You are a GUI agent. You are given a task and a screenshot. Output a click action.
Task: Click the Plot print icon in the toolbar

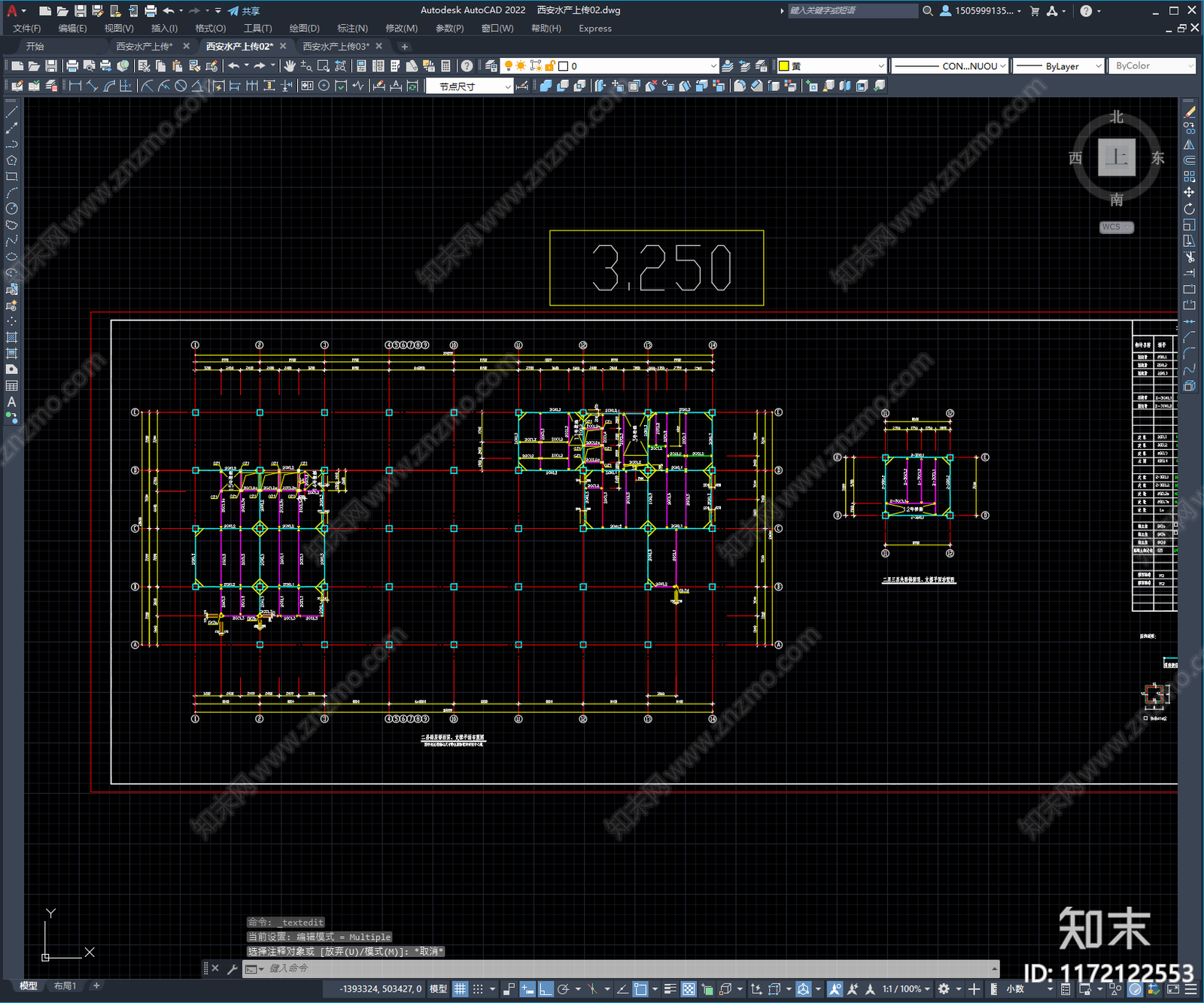(x=72, y=66)
